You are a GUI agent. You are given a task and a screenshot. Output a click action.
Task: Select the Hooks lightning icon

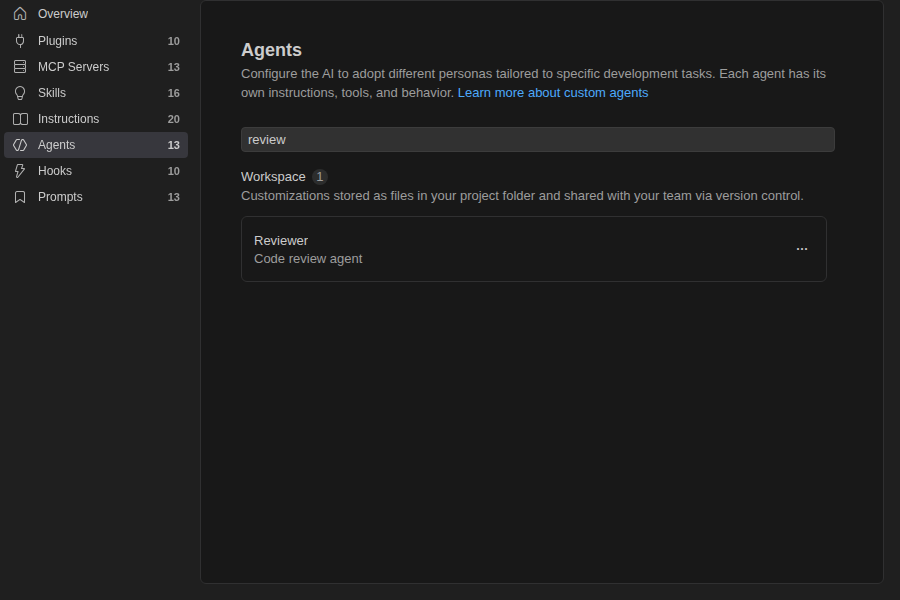click(x=20, y=171)
